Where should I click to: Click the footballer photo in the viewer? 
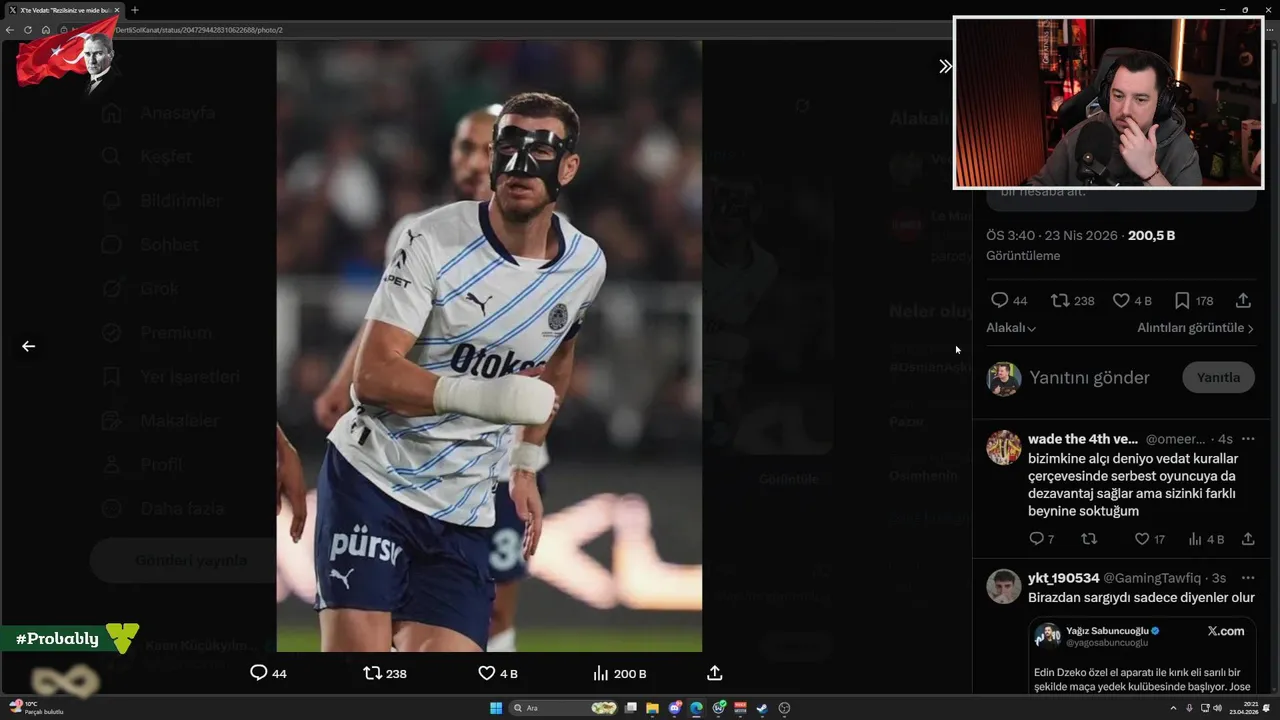(489, 346)
